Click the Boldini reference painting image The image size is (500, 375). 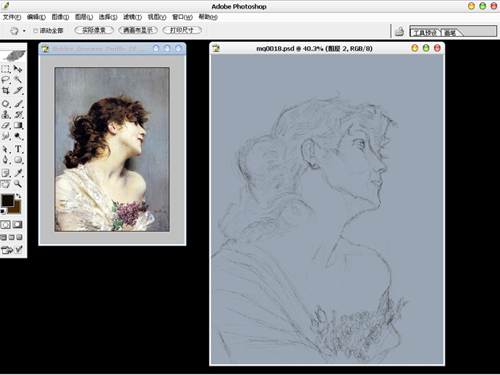pyautogui.click(x=112, y=149)
